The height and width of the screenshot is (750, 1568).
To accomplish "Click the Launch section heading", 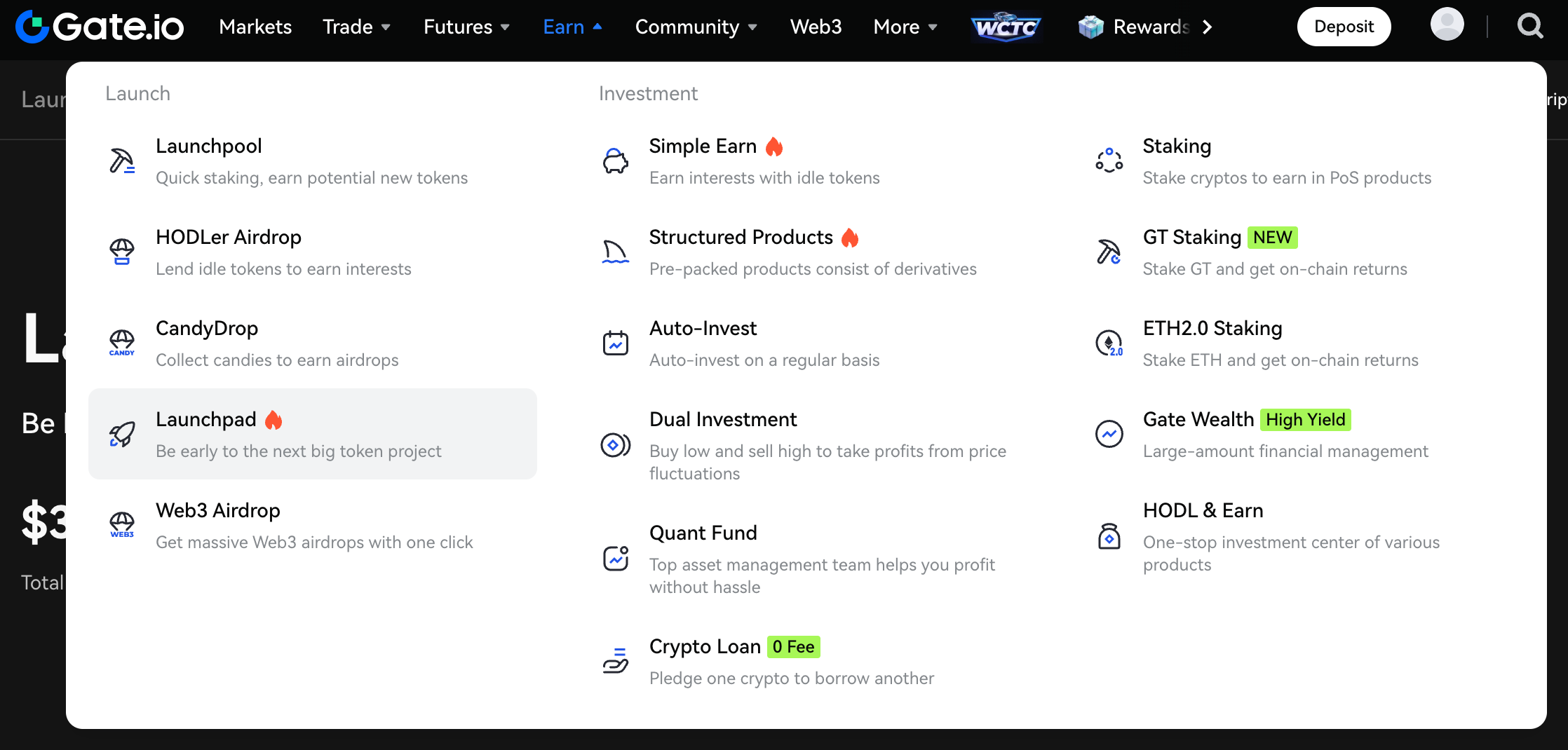I will point(138,93).
